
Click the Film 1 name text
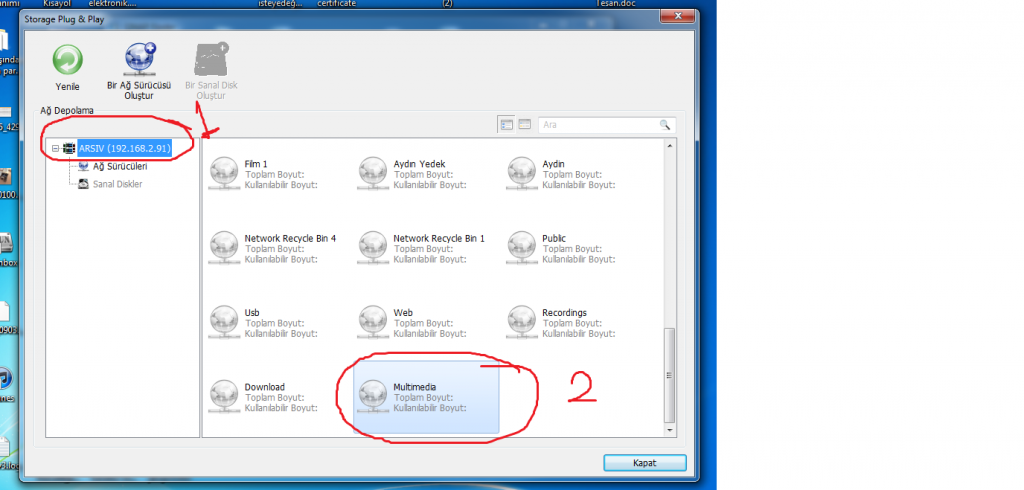pos(256,164)
